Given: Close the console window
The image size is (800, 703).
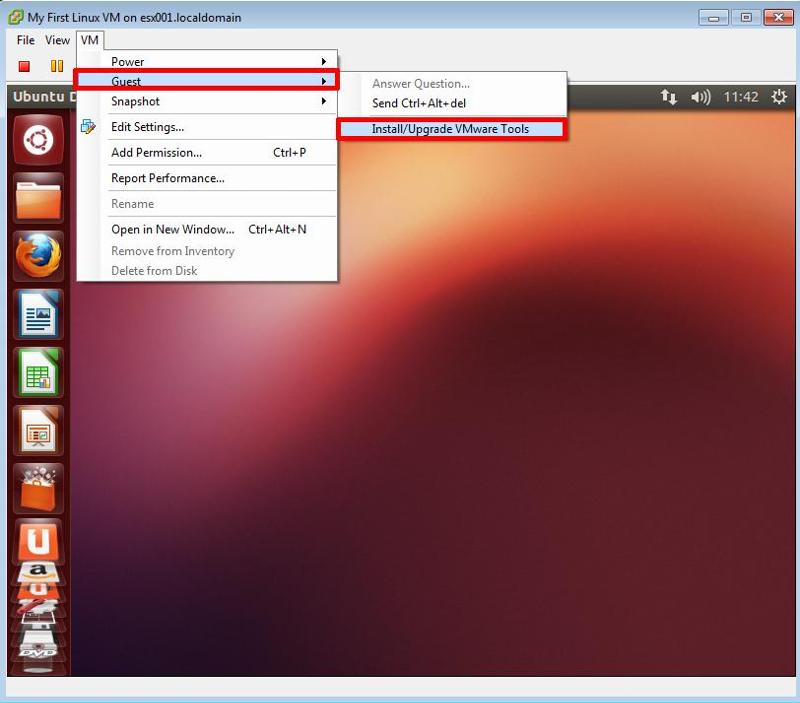Looking at the screenshot, I should (778, 17).
